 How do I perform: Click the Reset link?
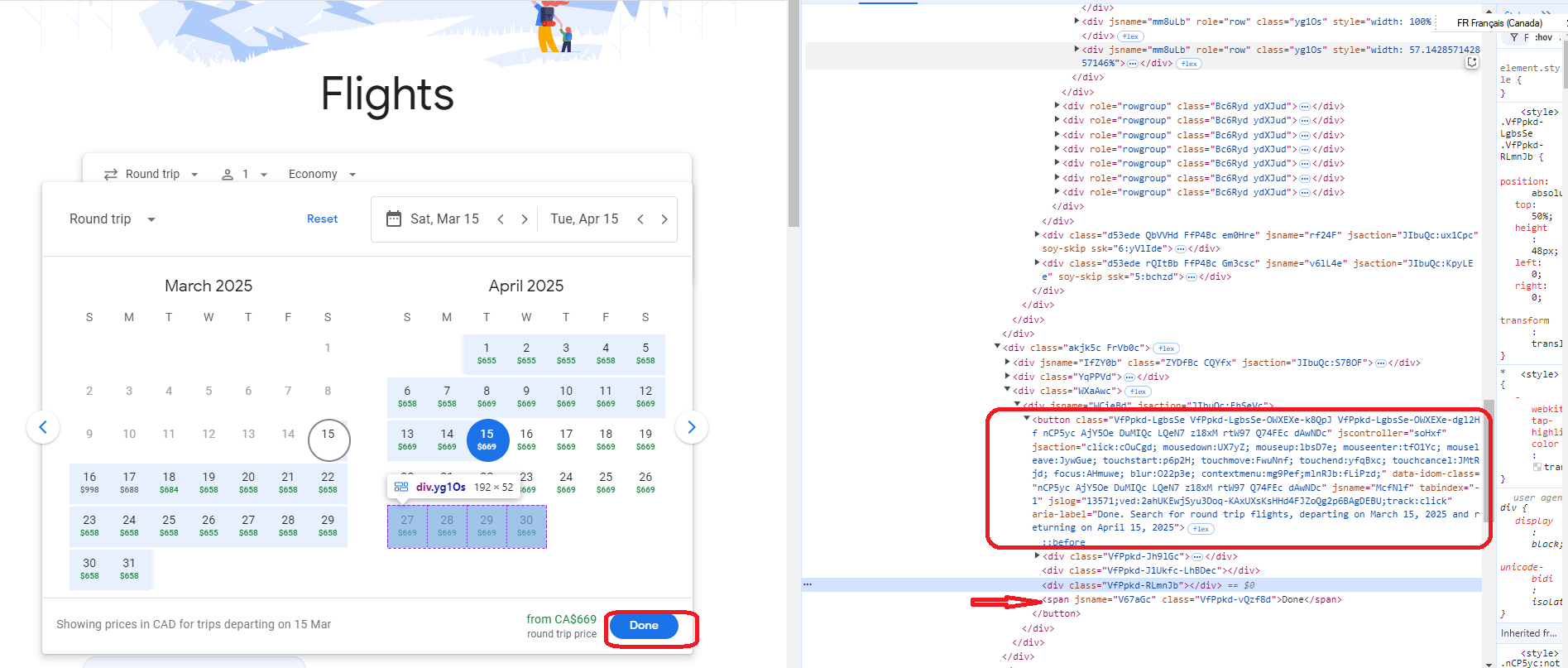point(322,219)
